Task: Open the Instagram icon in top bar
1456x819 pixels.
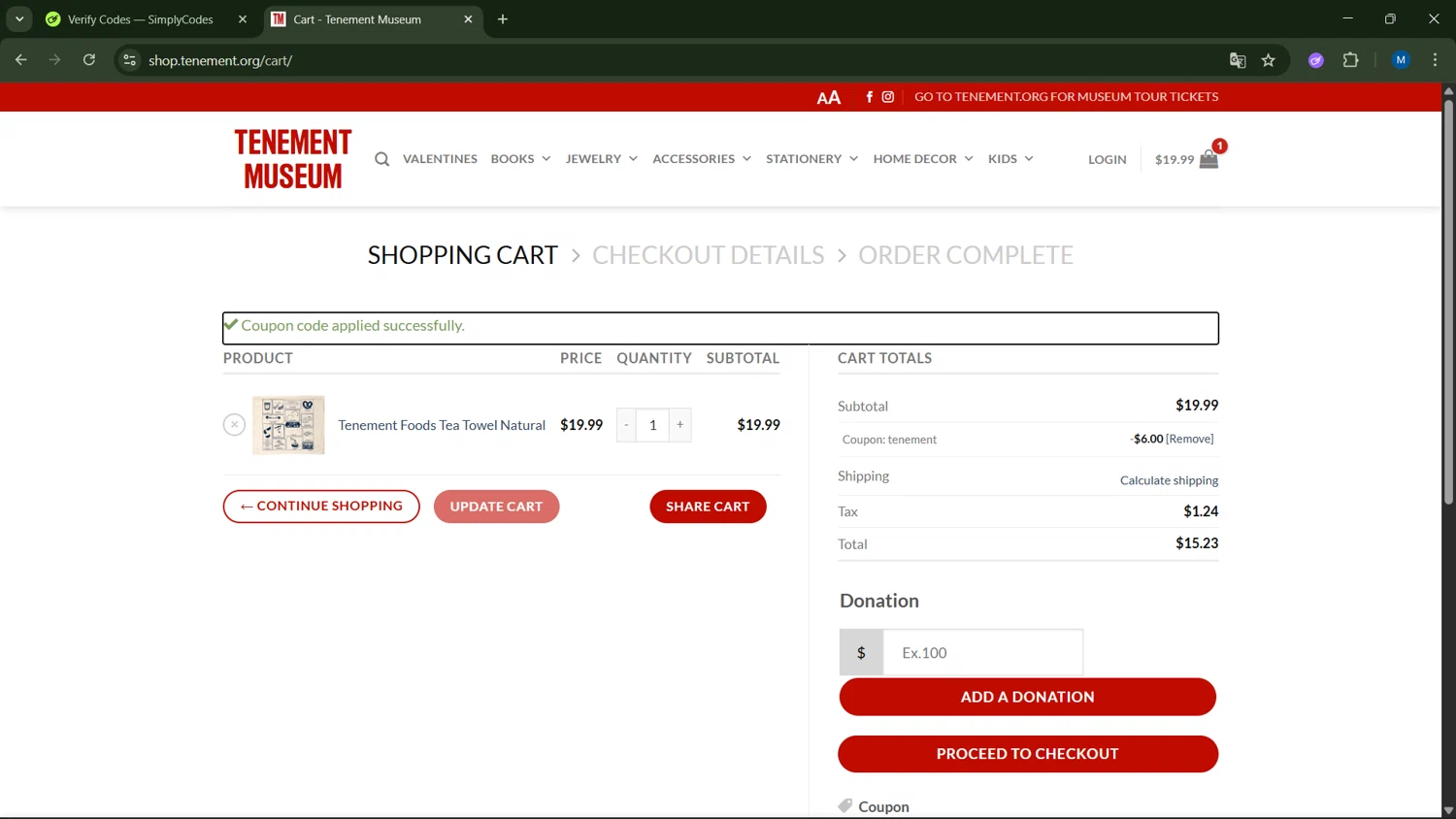Action: [887, 97]
